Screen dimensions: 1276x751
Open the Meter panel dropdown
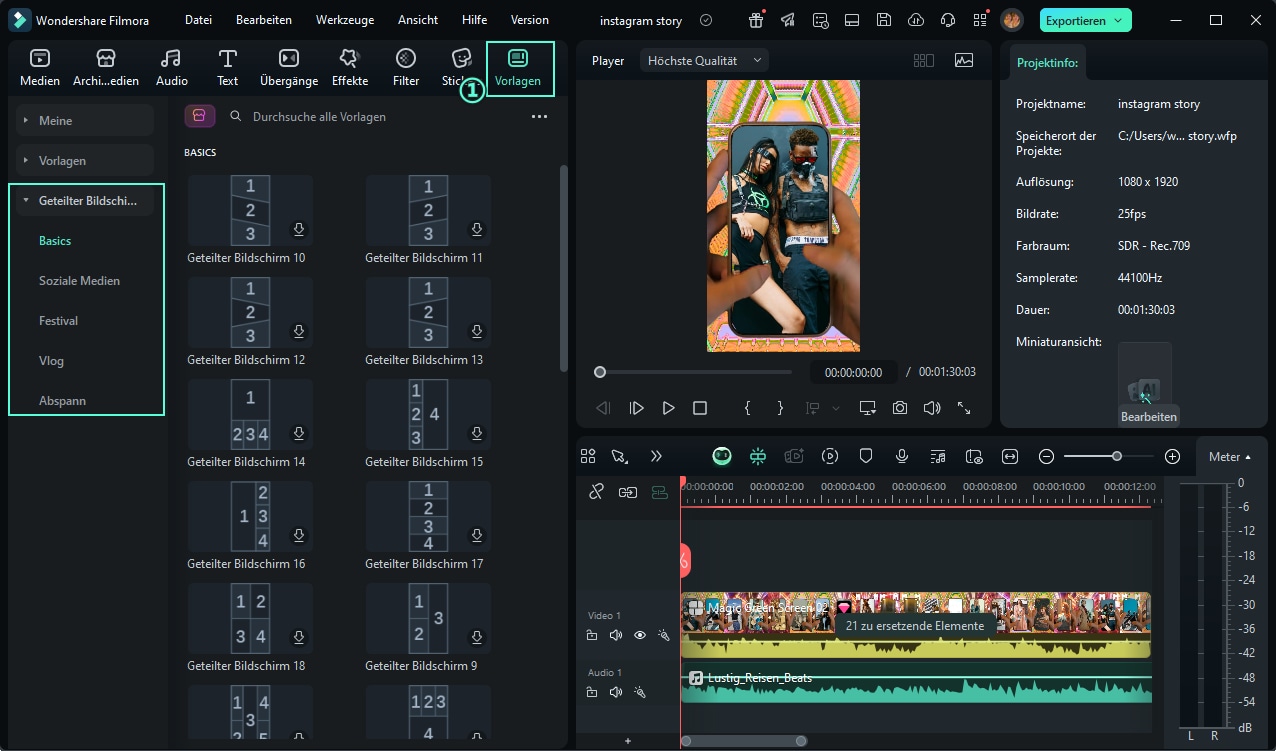pos(1230,456)
